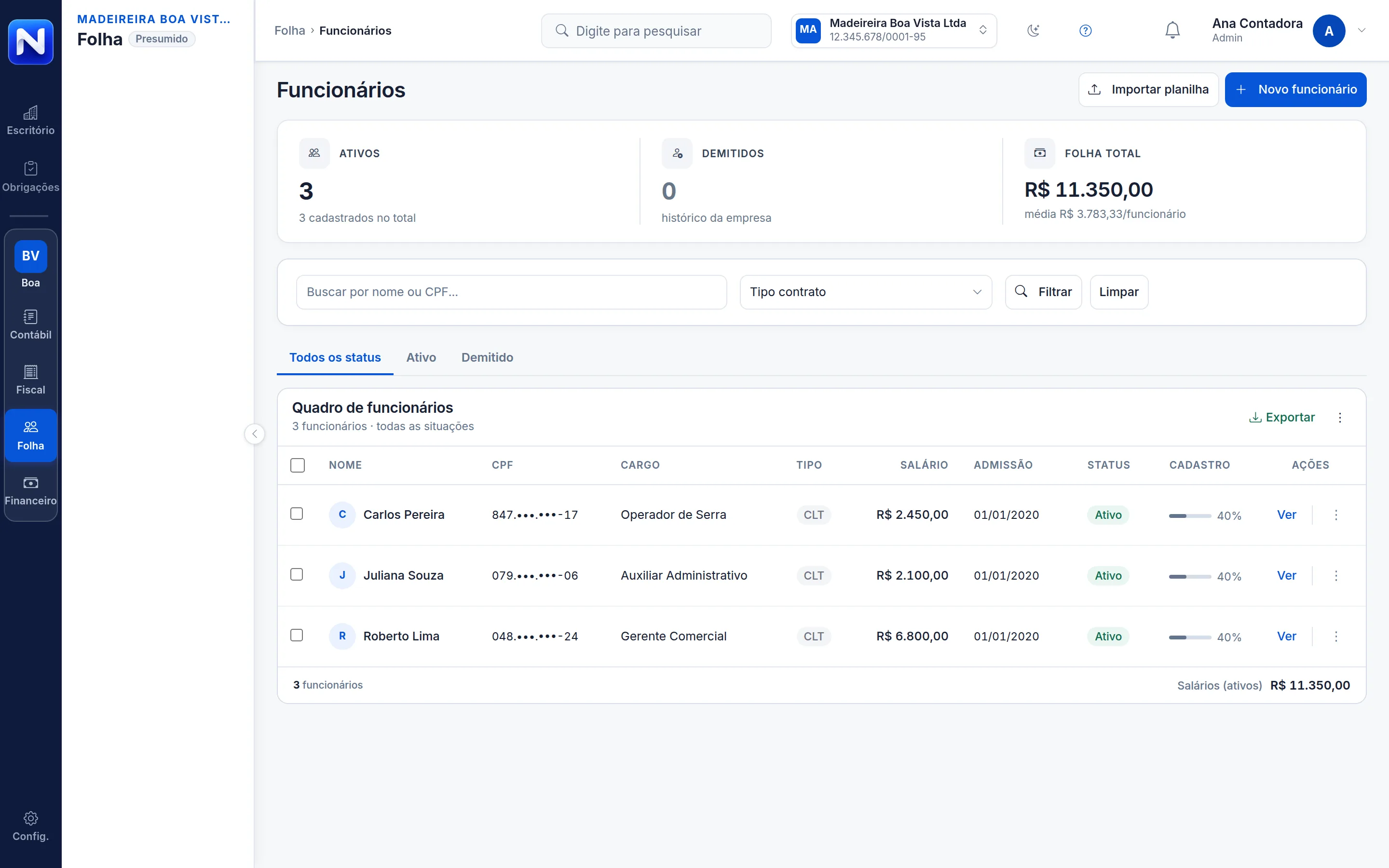Viewport: 1389px width, 868px height.
Task: Switch to the Demitido tab
Action: [487, 358]
